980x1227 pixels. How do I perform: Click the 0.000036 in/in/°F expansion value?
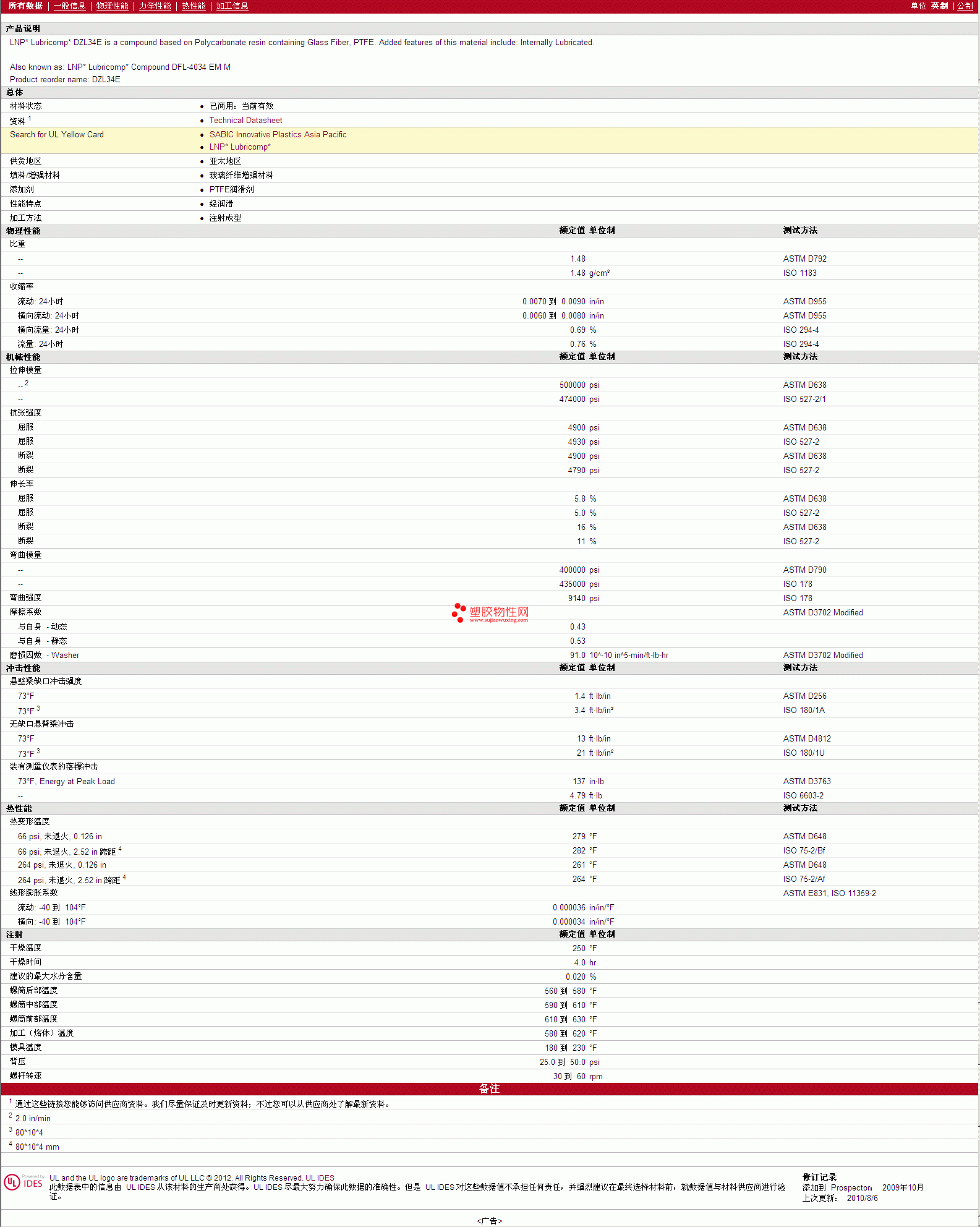584,908
